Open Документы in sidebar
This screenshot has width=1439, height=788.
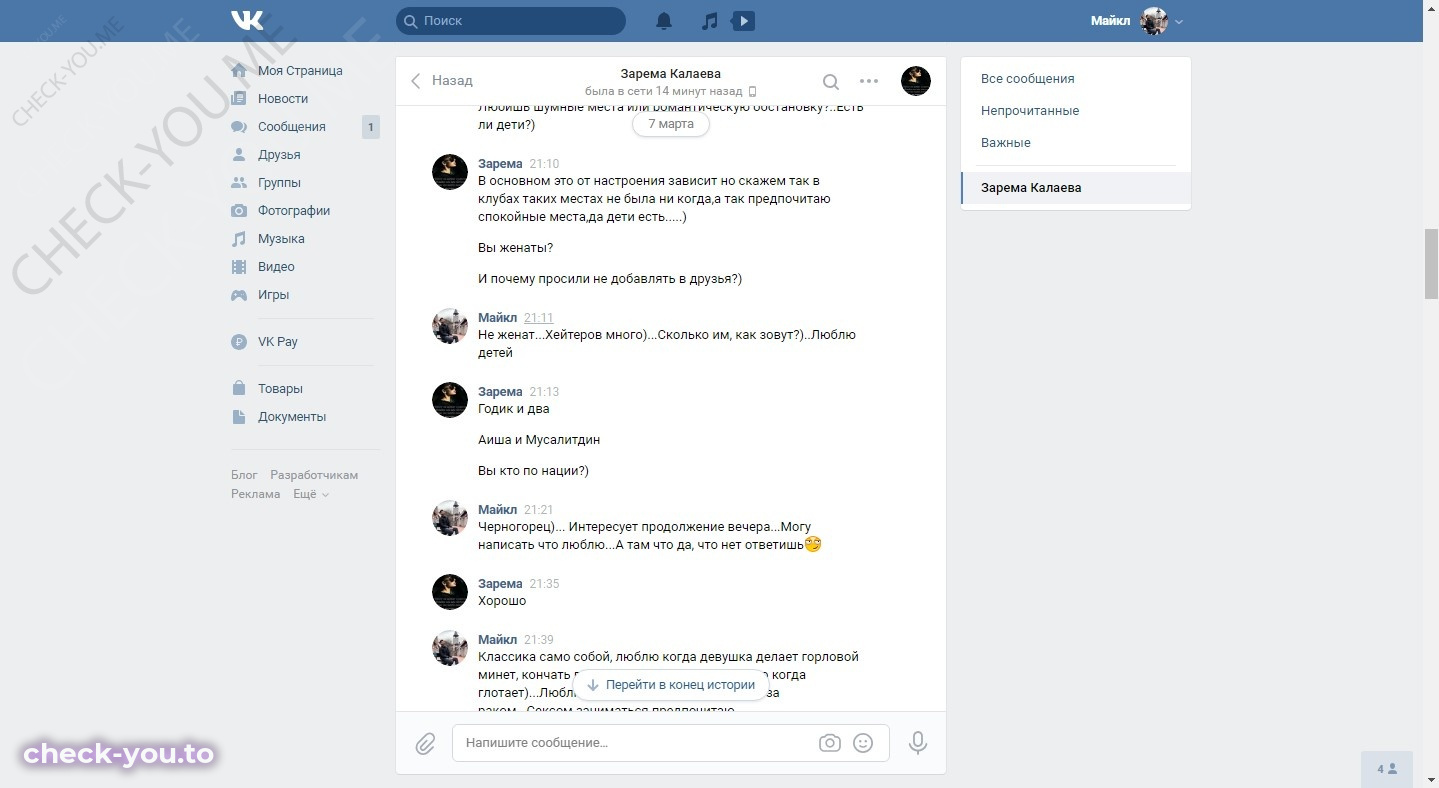[292, 417]
